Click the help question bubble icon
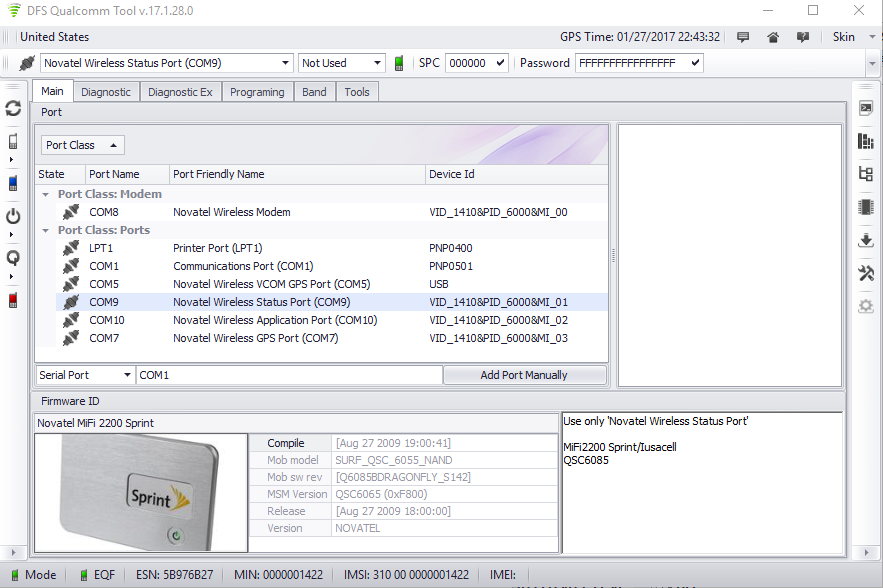The width and height of the screenshot is (883, 588). (802, 37)
